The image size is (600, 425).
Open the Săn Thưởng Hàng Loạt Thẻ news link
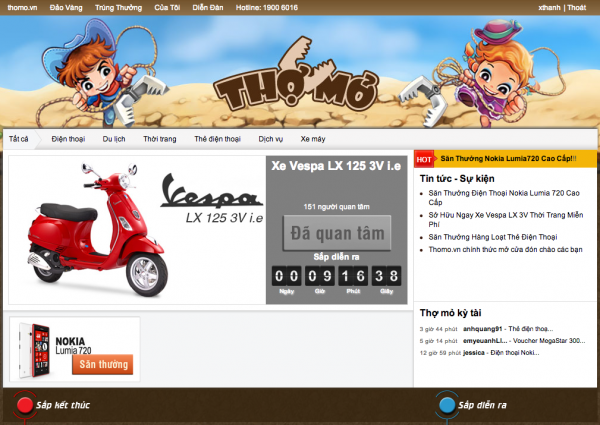(x=495, y=237)
